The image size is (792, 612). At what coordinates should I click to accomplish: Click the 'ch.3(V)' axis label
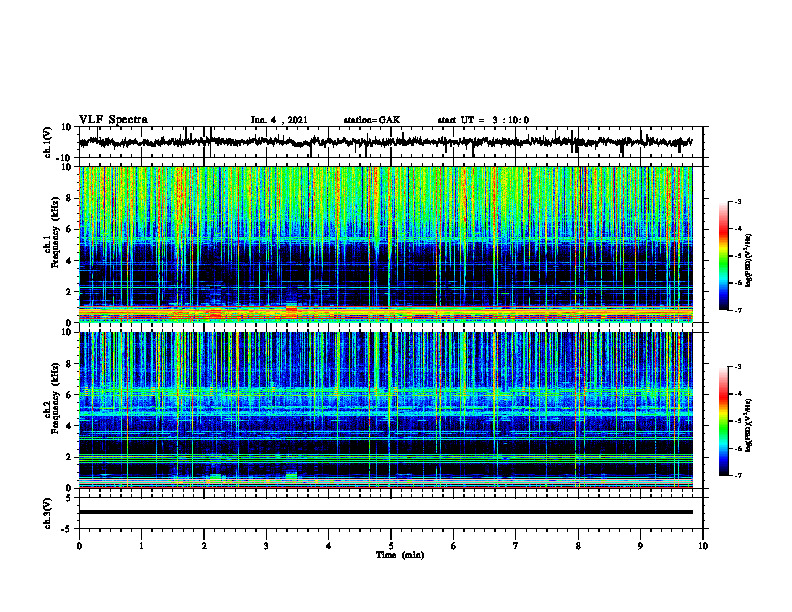tap(48, 514)
